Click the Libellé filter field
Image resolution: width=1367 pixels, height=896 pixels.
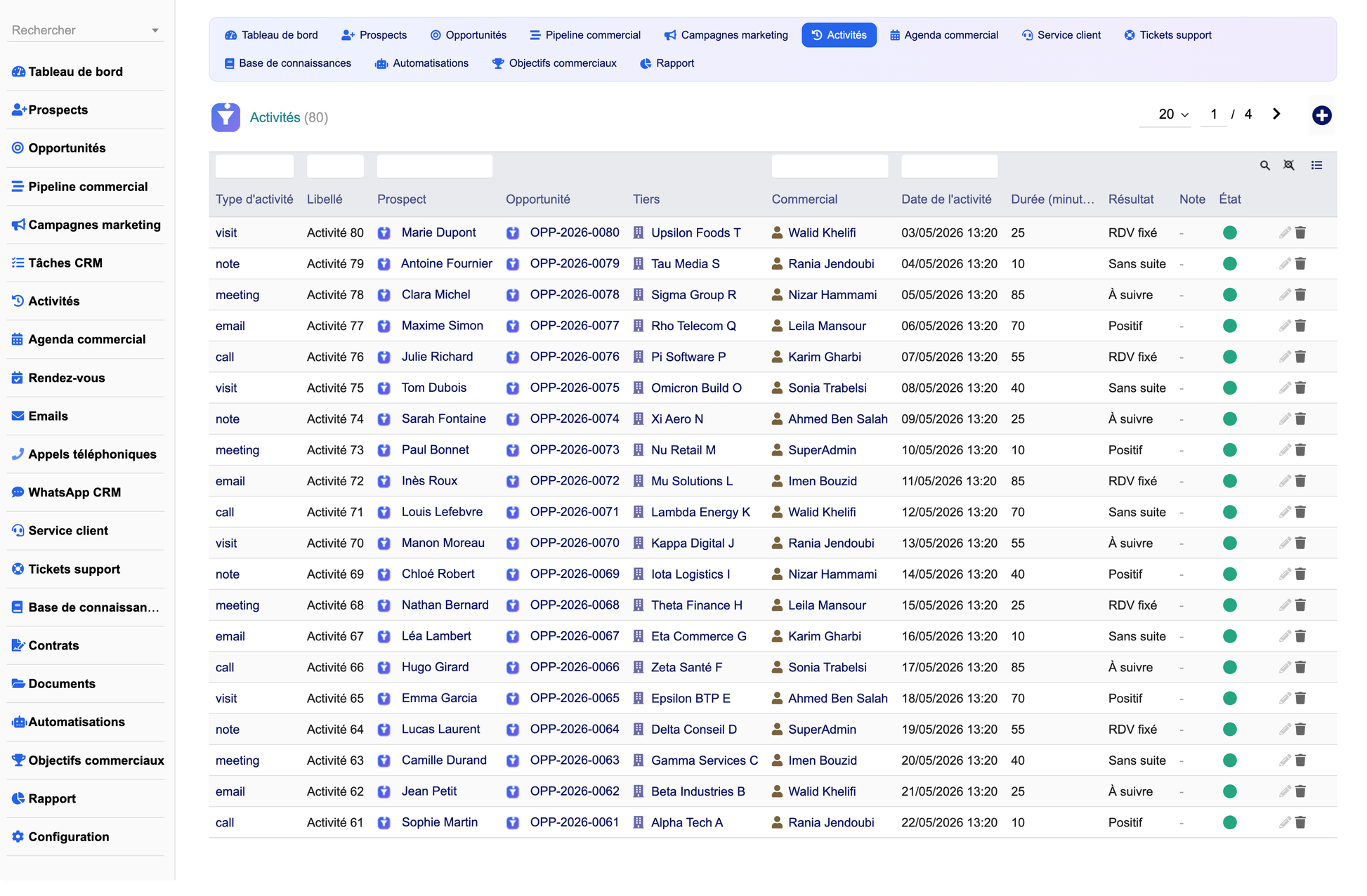click(x=335, y=166)
